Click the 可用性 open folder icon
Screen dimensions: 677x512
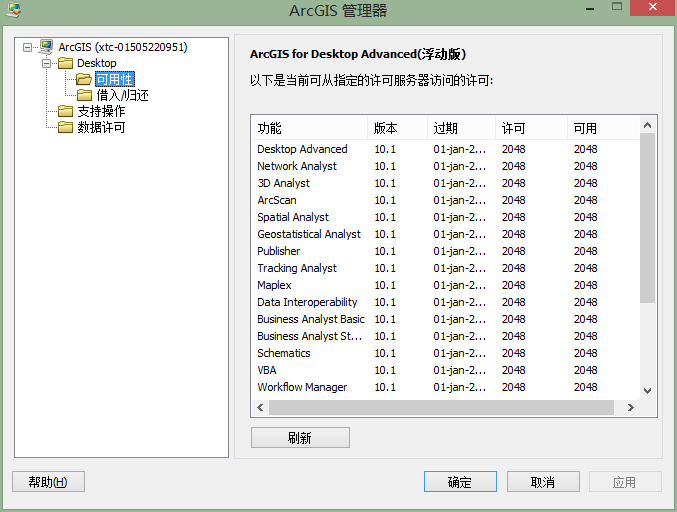tap(85, 79)
